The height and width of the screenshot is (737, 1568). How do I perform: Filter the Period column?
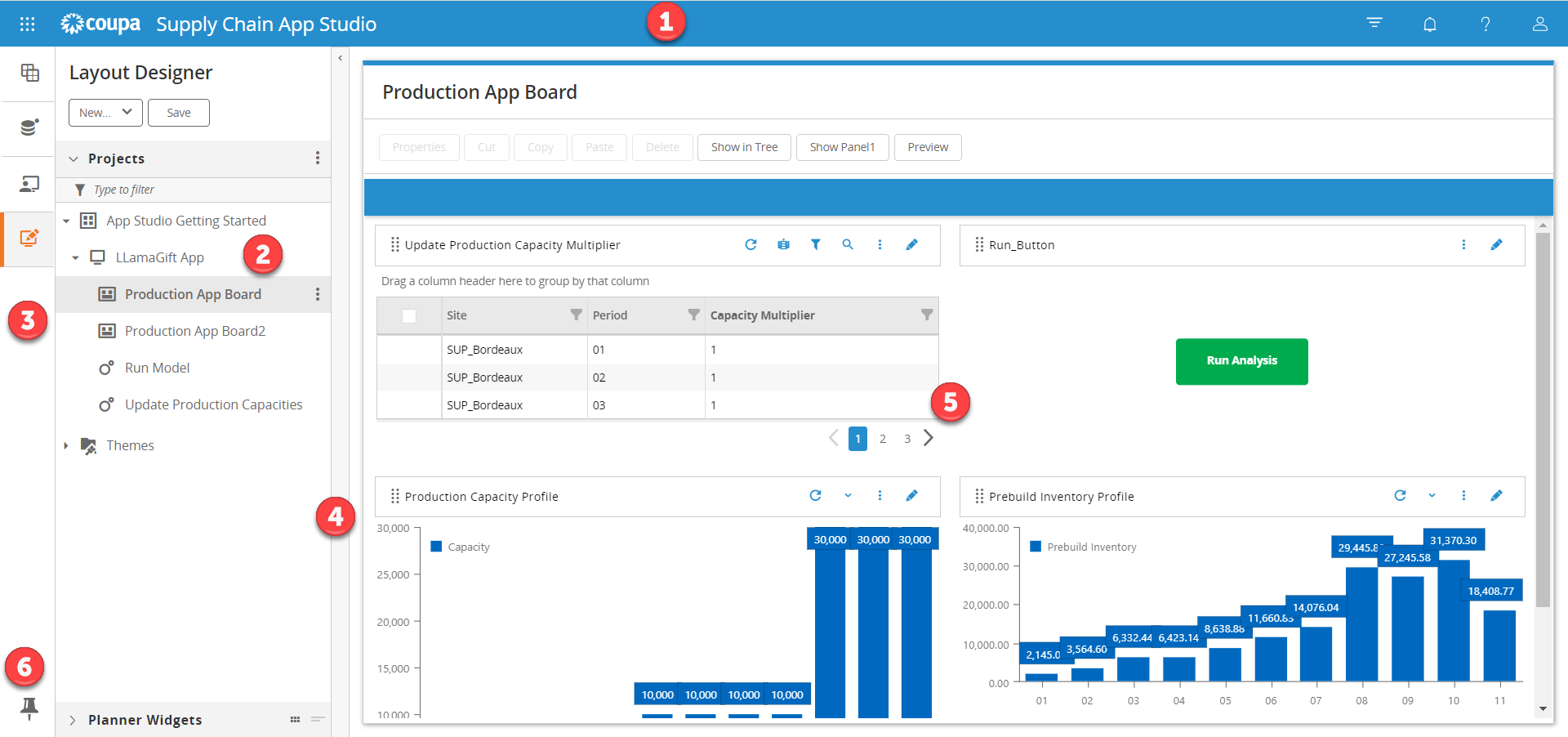pyautogui.click(x=693, y=315)
